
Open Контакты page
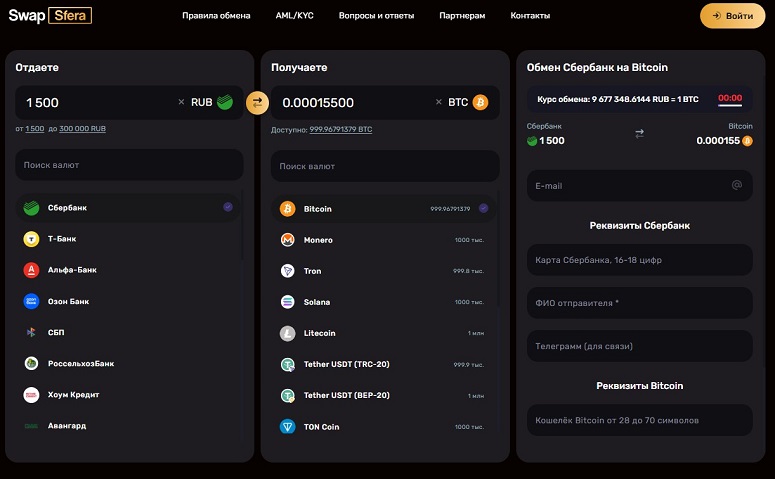[x=530, y=16]
